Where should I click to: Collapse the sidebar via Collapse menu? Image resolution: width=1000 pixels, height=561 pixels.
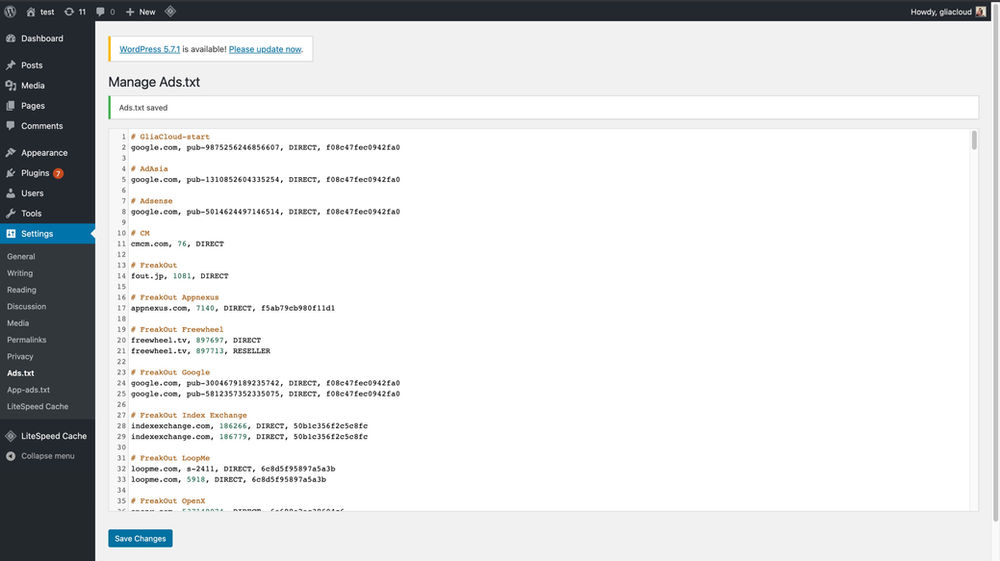point(48,456)
